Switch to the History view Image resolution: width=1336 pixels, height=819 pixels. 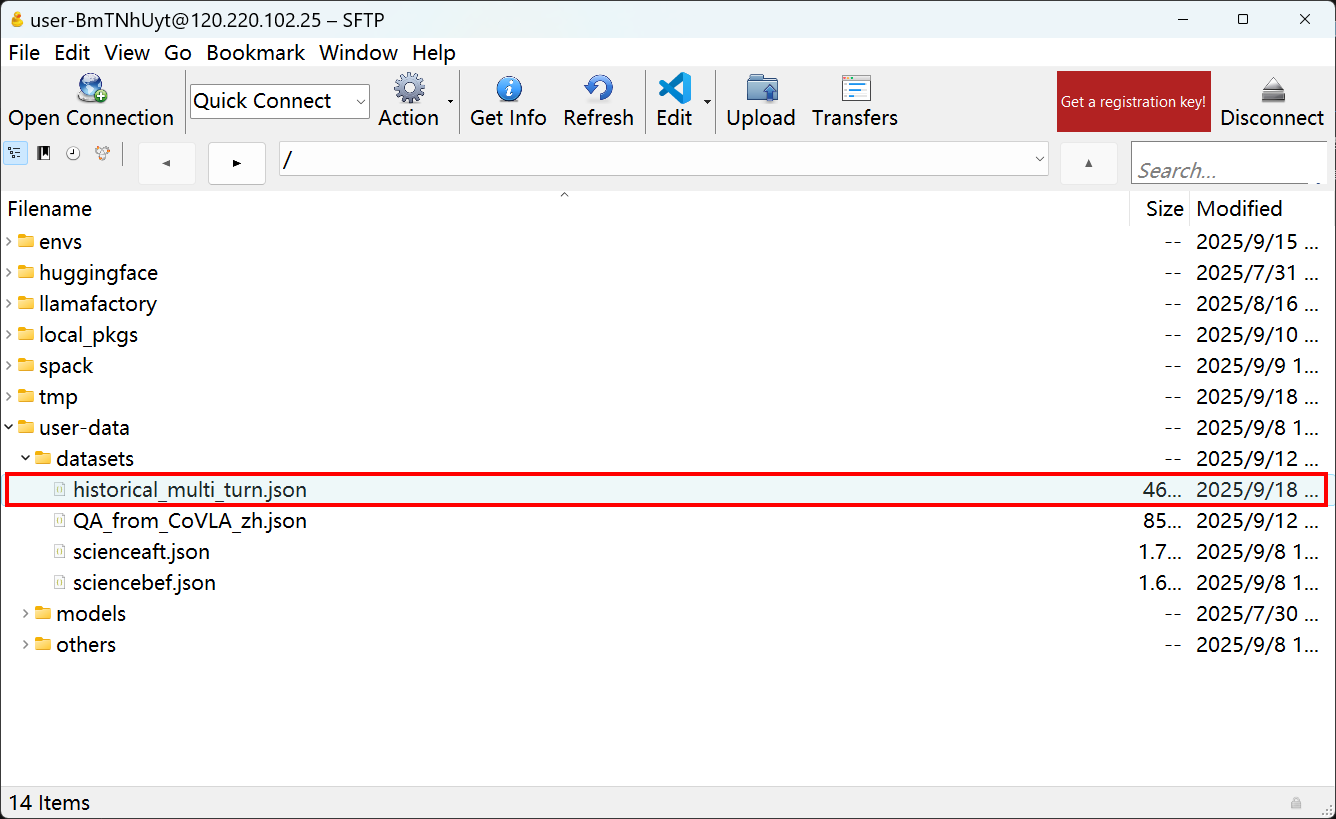click(x=73, y=153)
